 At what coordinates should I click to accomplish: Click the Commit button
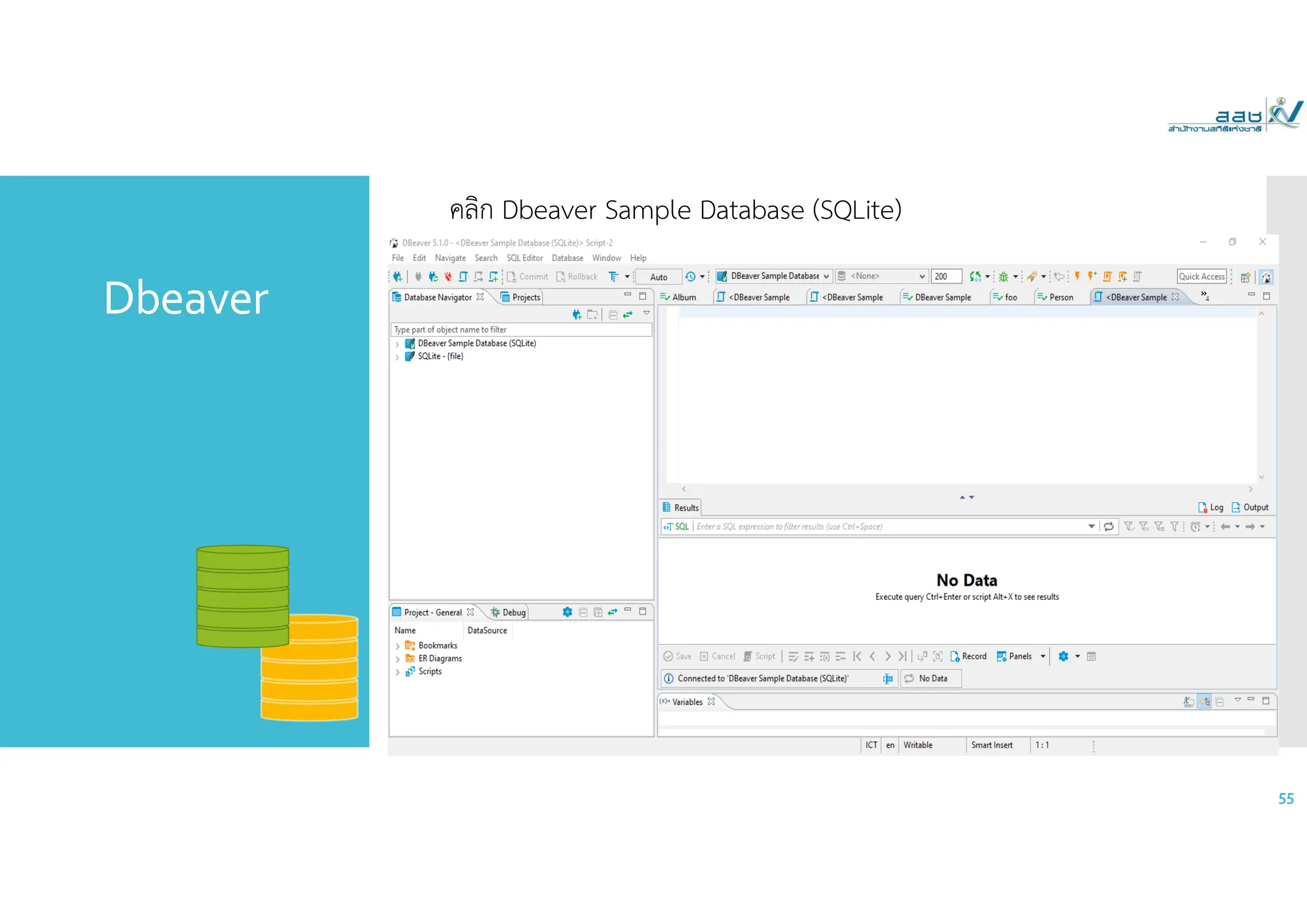click(527, 276)
